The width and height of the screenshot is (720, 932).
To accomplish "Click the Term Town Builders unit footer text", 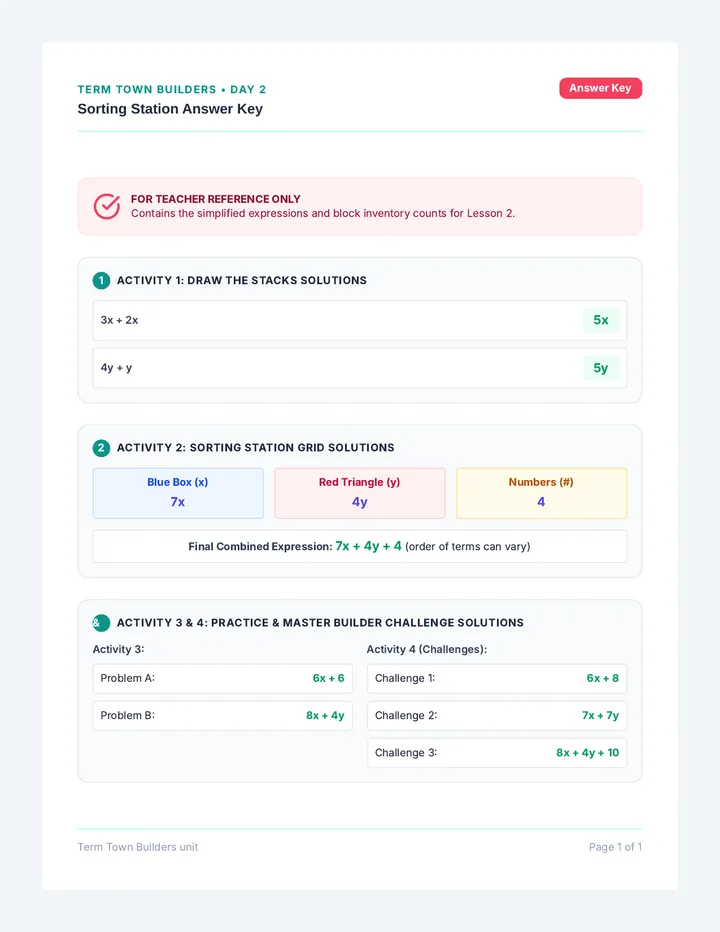I will pos(138,847).
